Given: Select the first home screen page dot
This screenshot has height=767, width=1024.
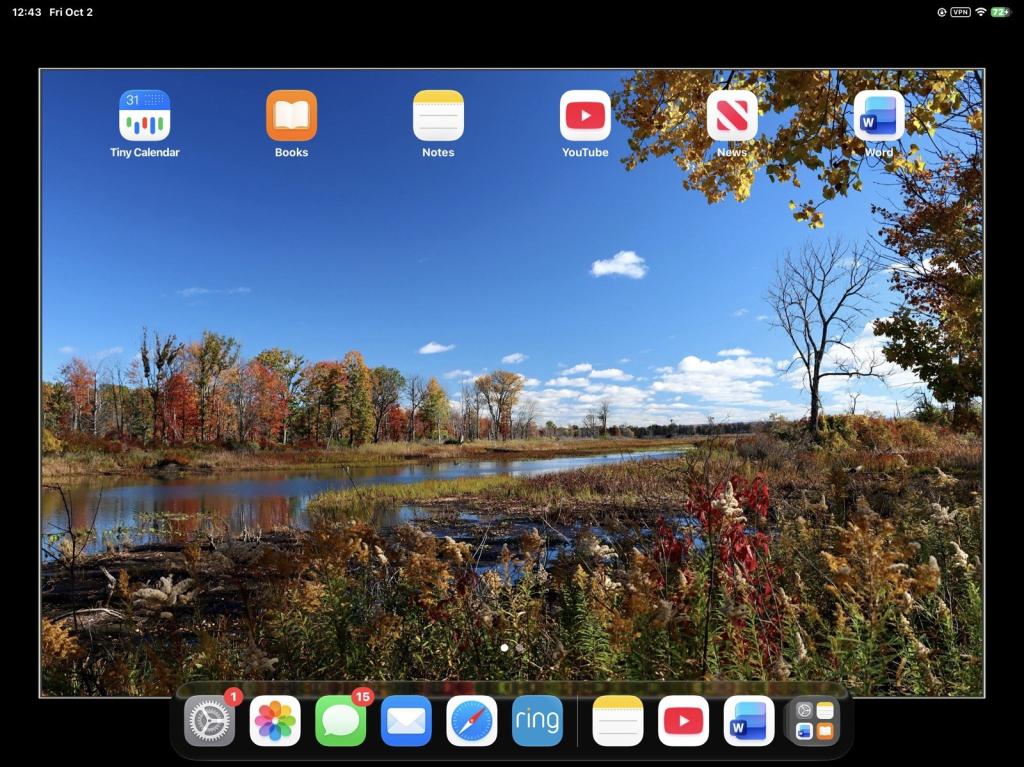Looking at the screenshot, I should 504,648.
